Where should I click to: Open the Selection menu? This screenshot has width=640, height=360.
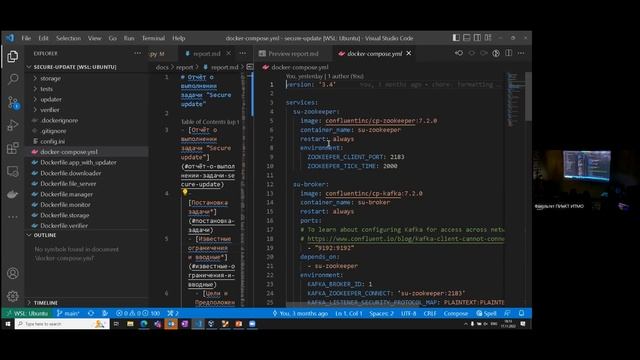[x=68, y=38]
